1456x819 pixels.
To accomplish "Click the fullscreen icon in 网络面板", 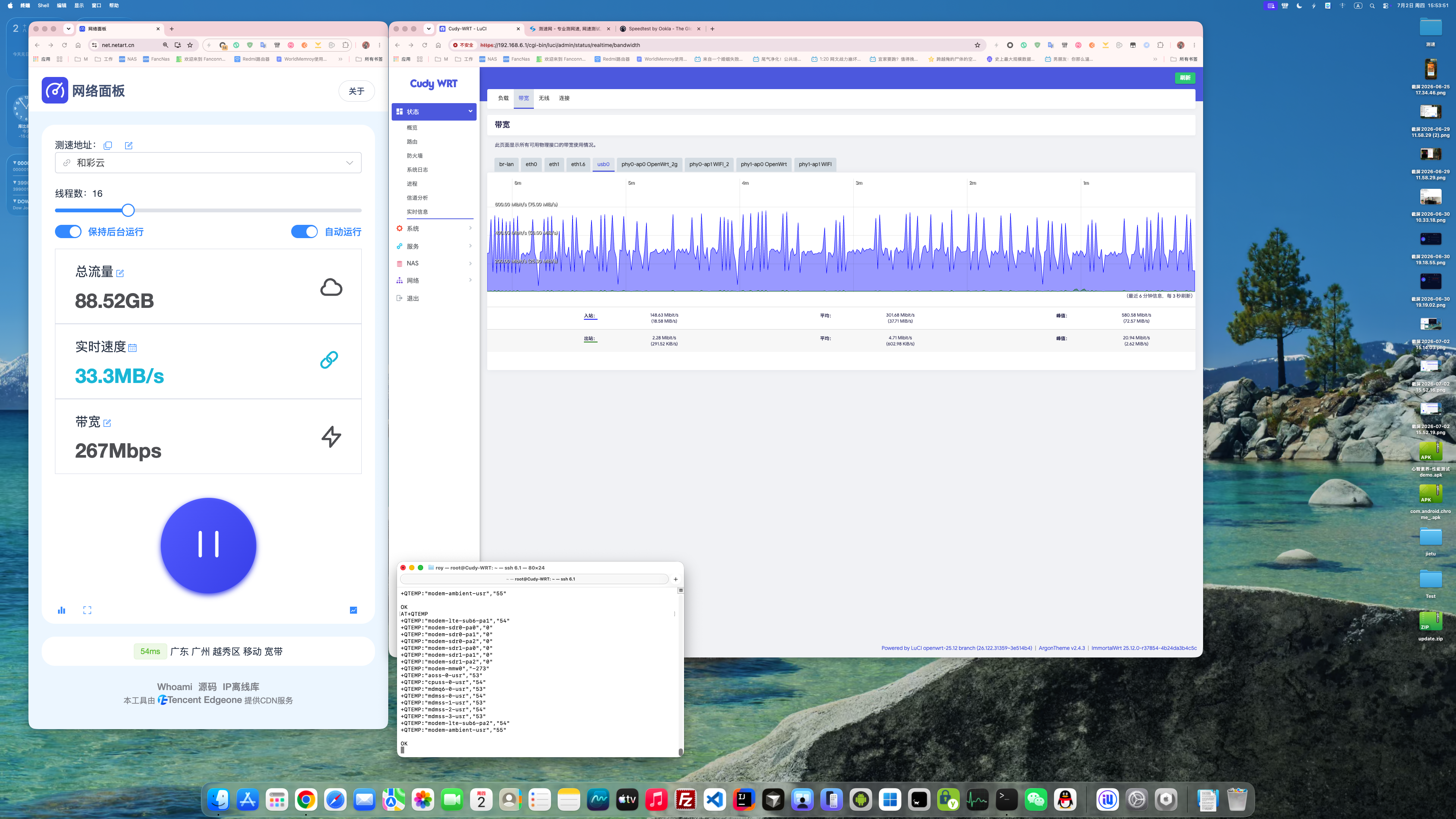I will coord(87,610).
